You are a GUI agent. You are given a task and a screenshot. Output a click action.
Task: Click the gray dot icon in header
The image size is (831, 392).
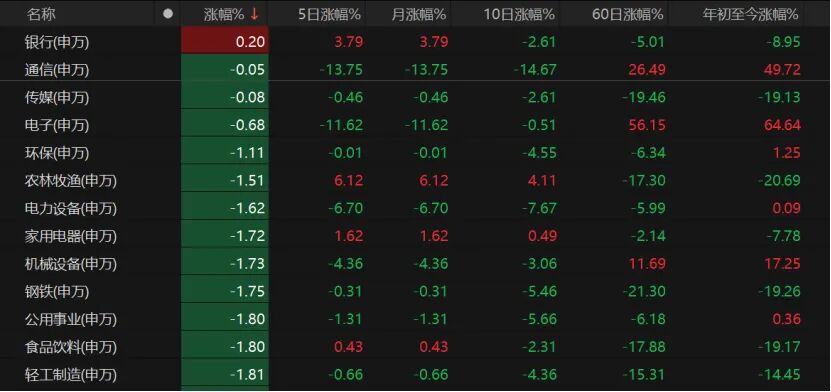coord(168,14)
